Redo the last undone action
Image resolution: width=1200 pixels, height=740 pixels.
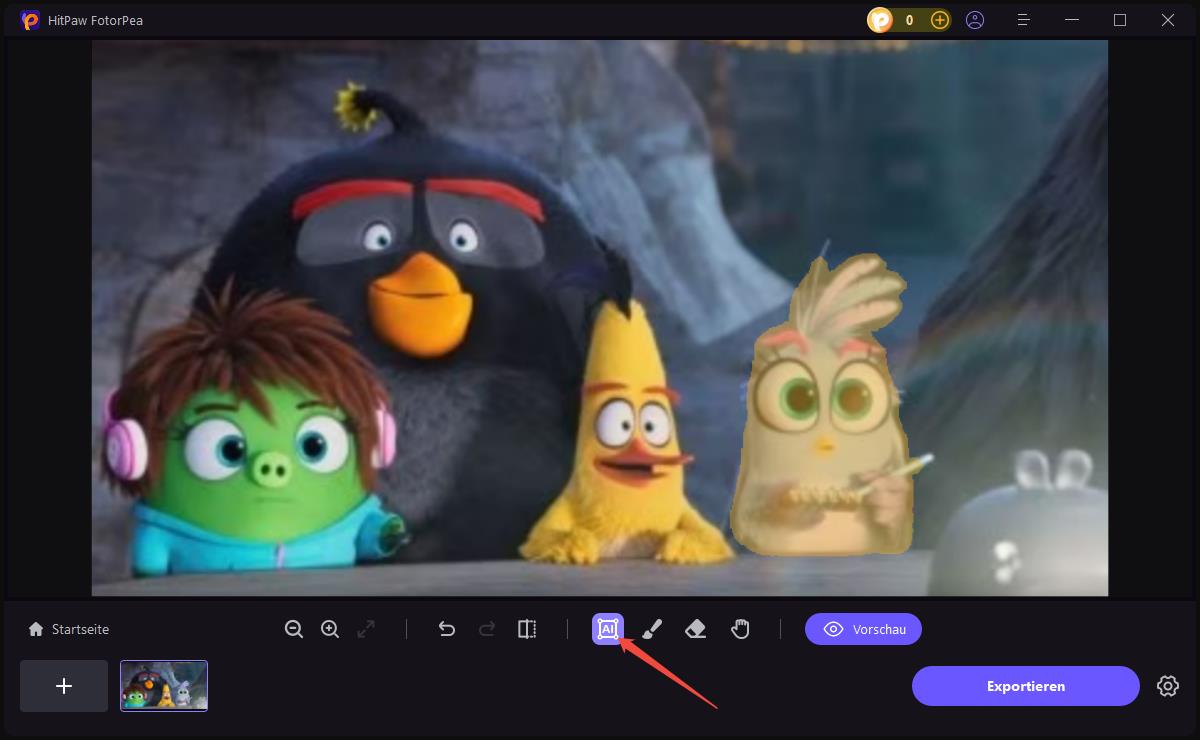click(x=487, y=629)
